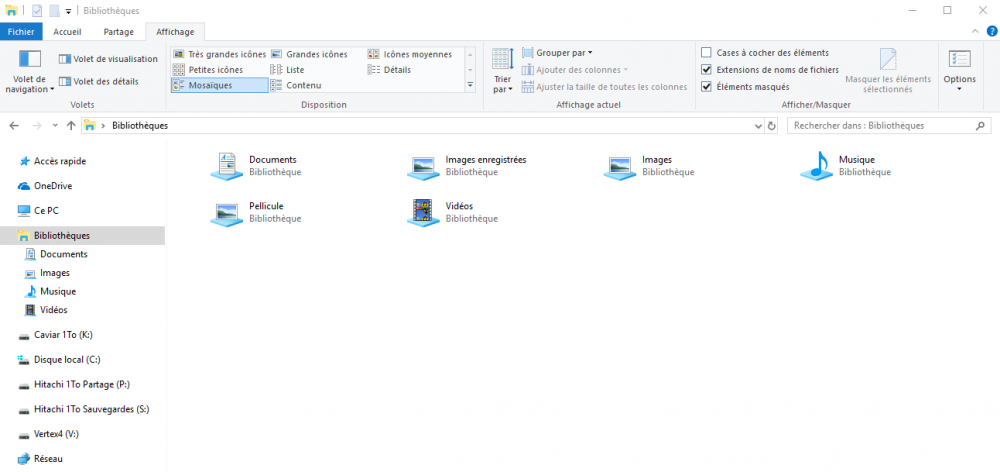Image resolution: width=1000 pixels, height=472 pixels.
Task: Select Réseau in navigation pane
Action: (x=48, y=459)
